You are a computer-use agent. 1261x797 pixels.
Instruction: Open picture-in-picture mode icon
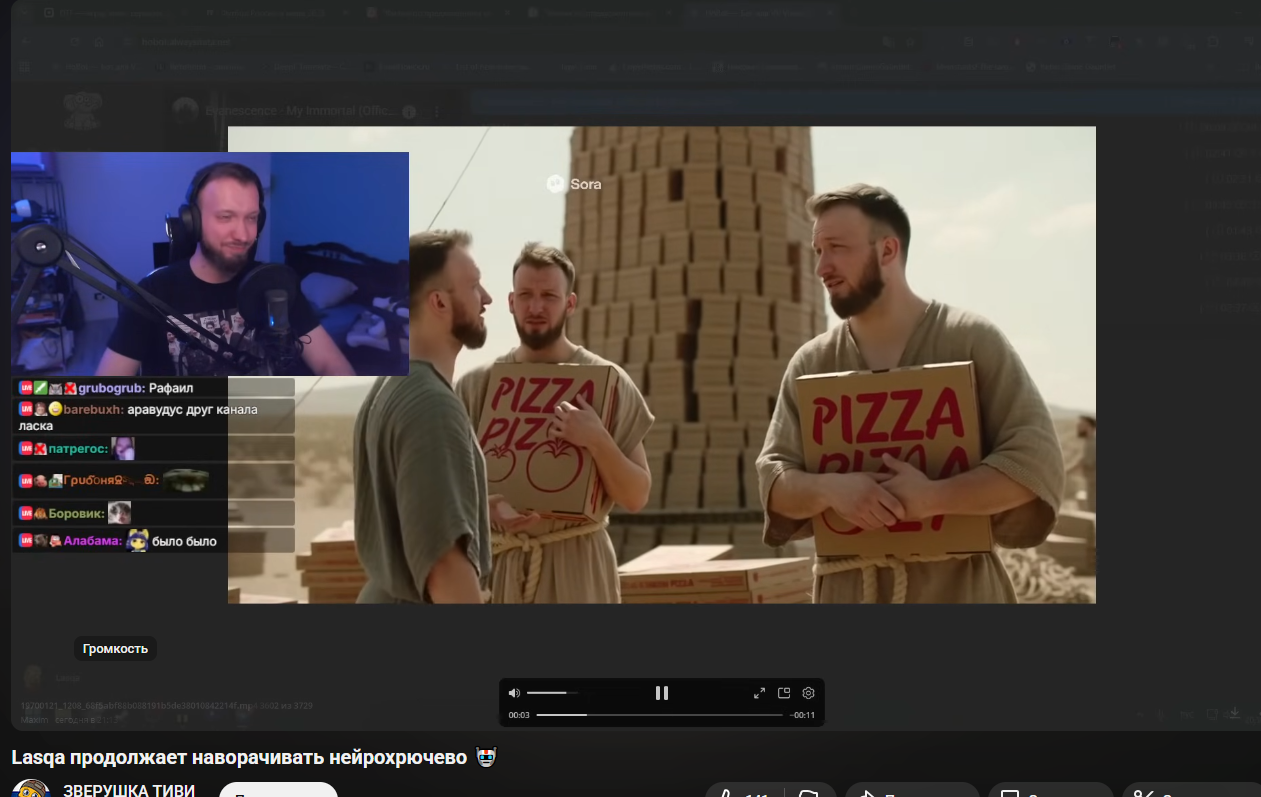point(784,693)
